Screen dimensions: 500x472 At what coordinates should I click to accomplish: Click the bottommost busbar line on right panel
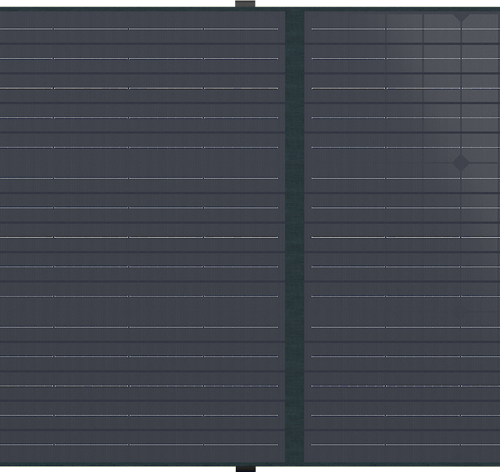click(x=406, y=444)
